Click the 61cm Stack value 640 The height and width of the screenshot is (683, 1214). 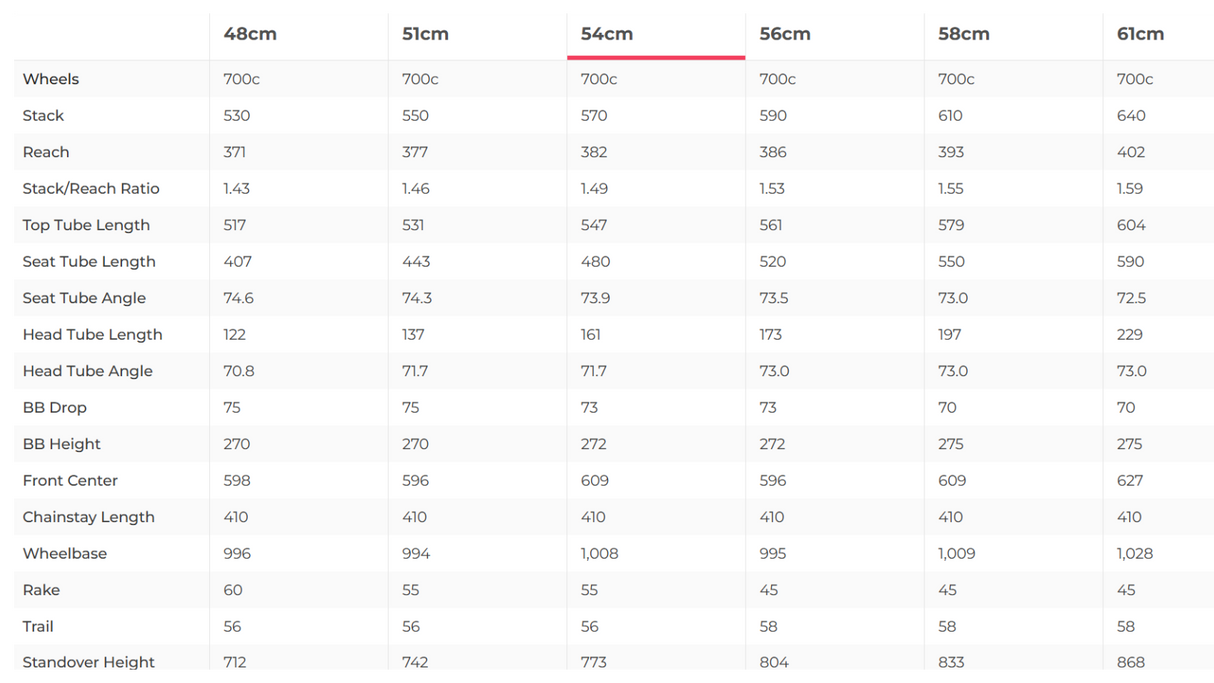pyautogui.click(x=1131, y=116)
